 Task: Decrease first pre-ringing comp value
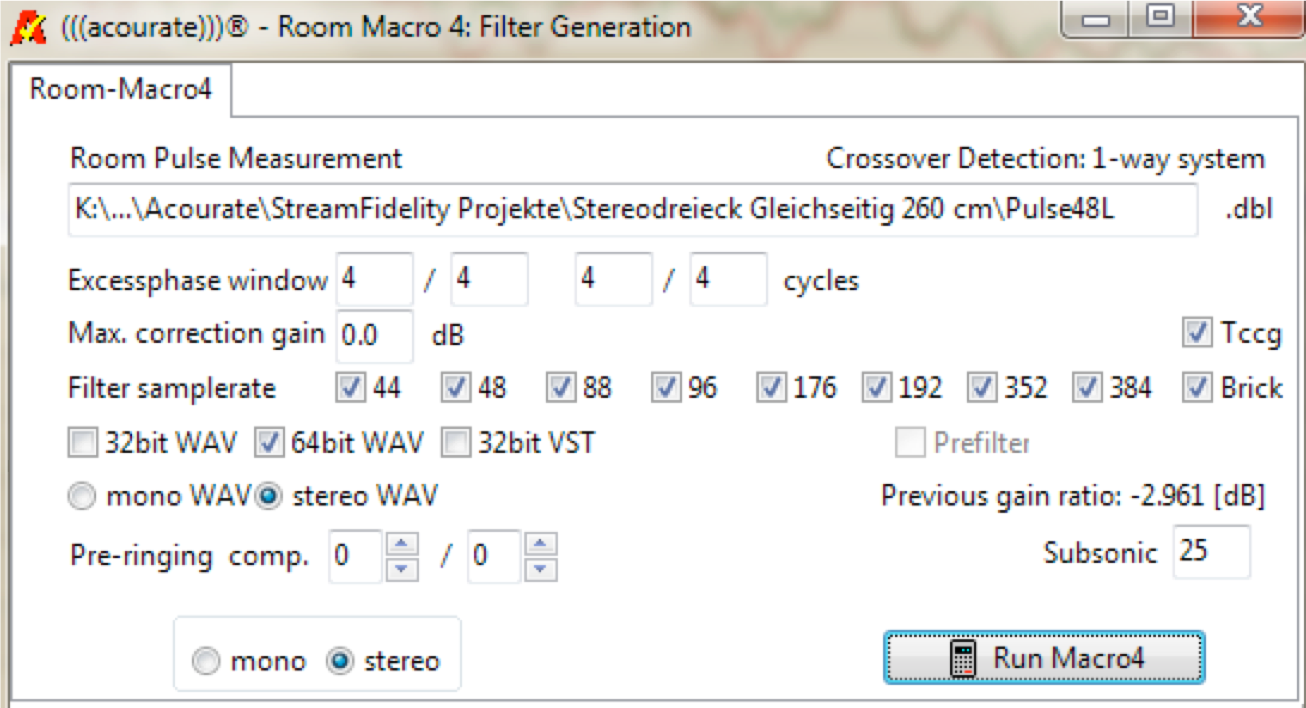tap(400, 568)
